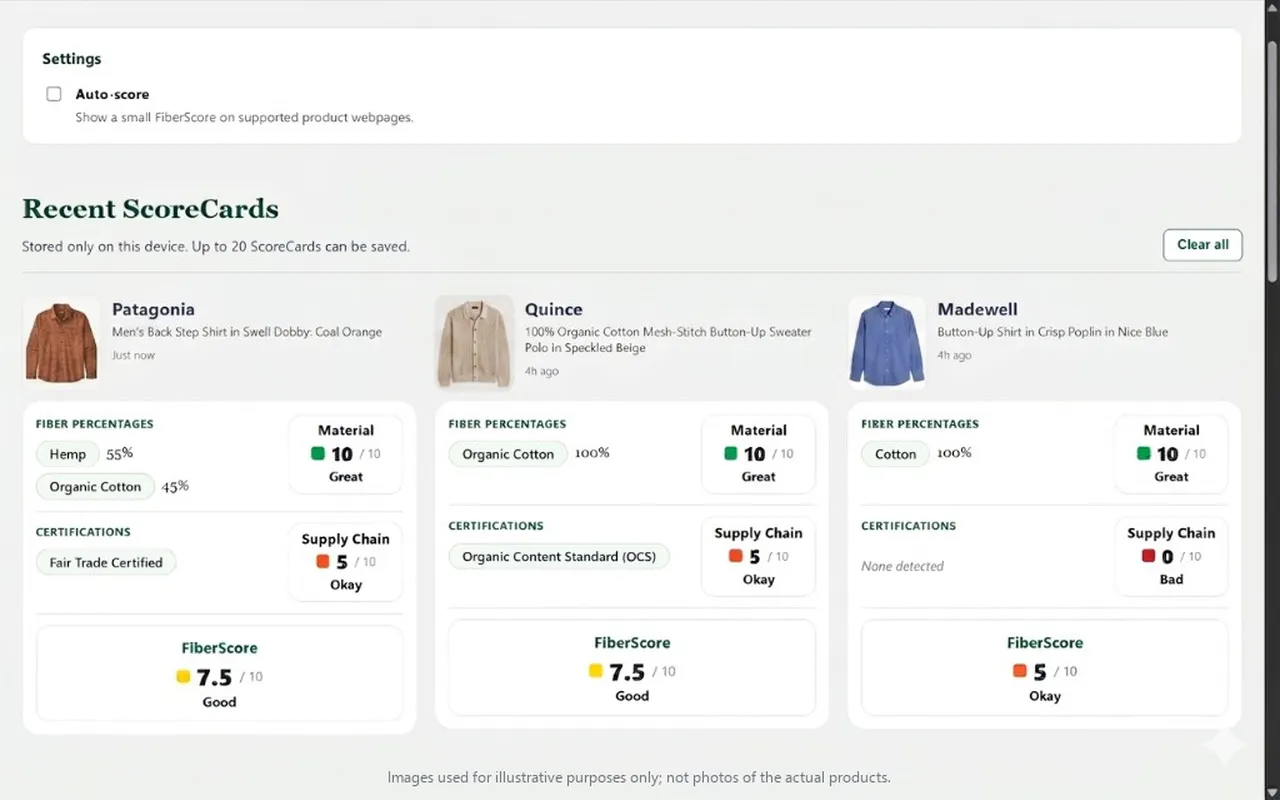
Task: Open the Patagonia shirt thumbnail
Action: (61, 342)
